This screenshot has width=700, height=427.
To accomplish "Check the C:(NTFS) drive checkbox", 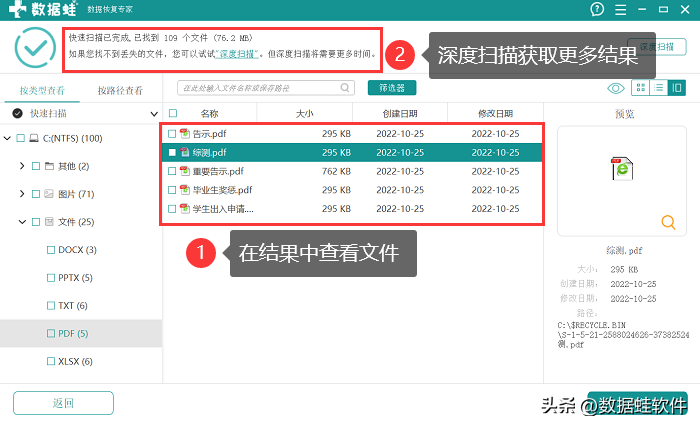I will (21, 138).
